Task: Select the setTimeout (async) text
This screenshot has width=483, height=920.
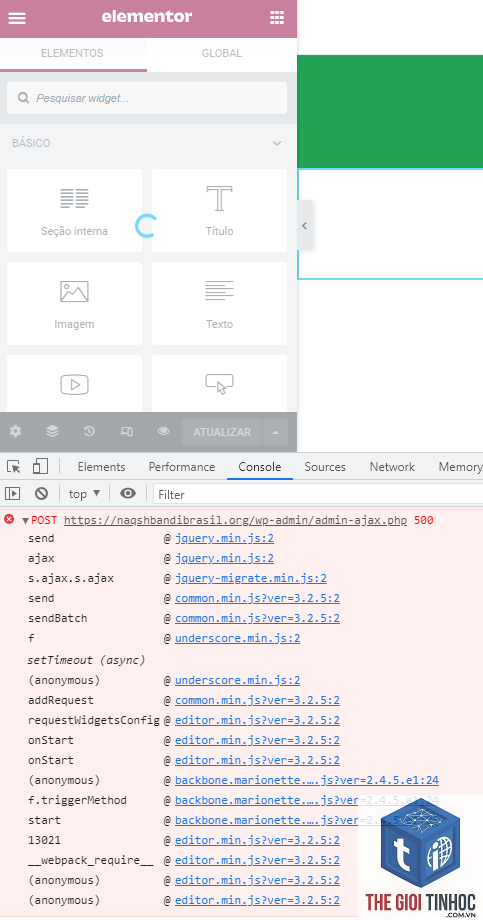Action: (x=86, y=660)
